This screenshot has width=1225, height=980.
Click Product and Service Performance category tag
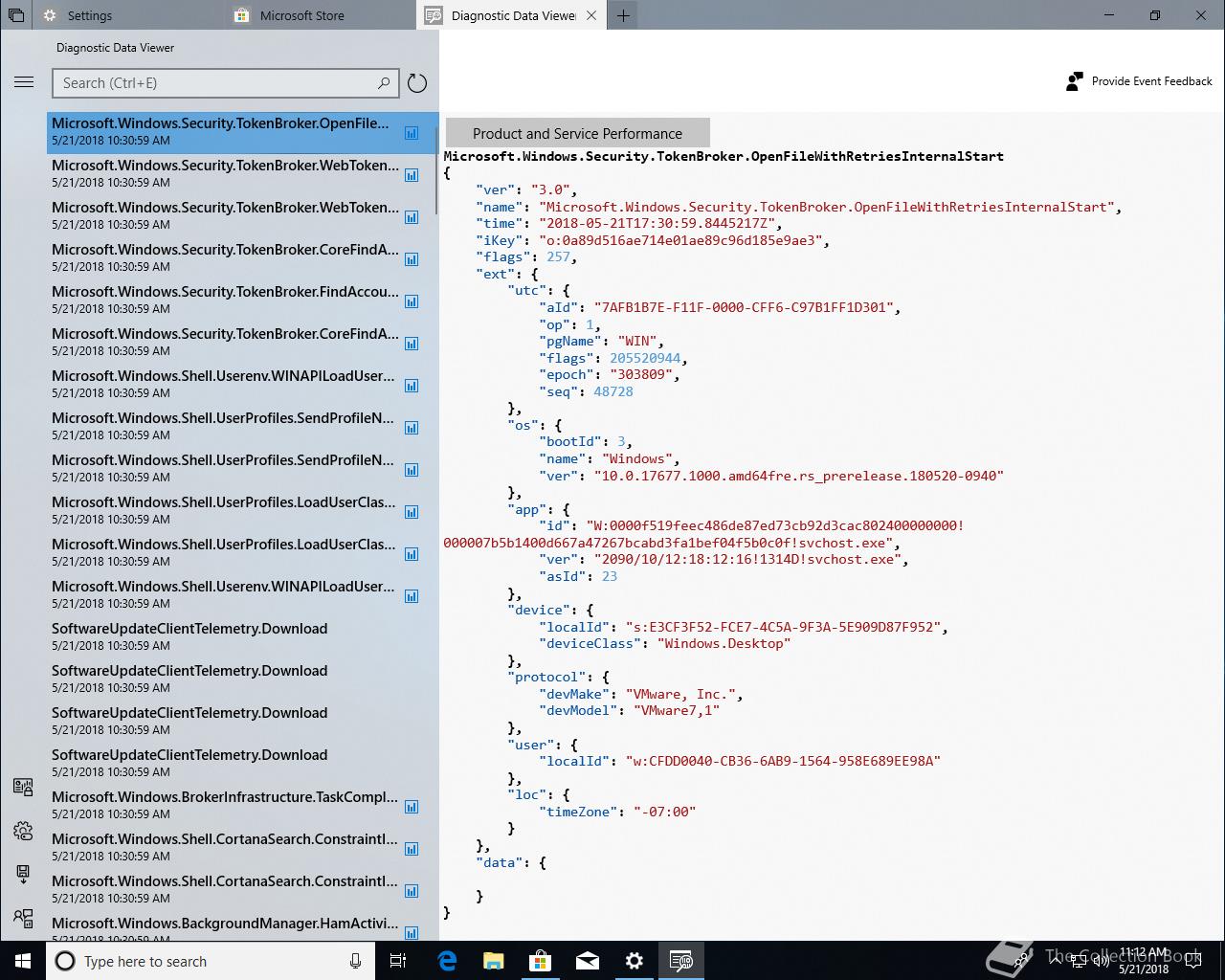[577, 134]
